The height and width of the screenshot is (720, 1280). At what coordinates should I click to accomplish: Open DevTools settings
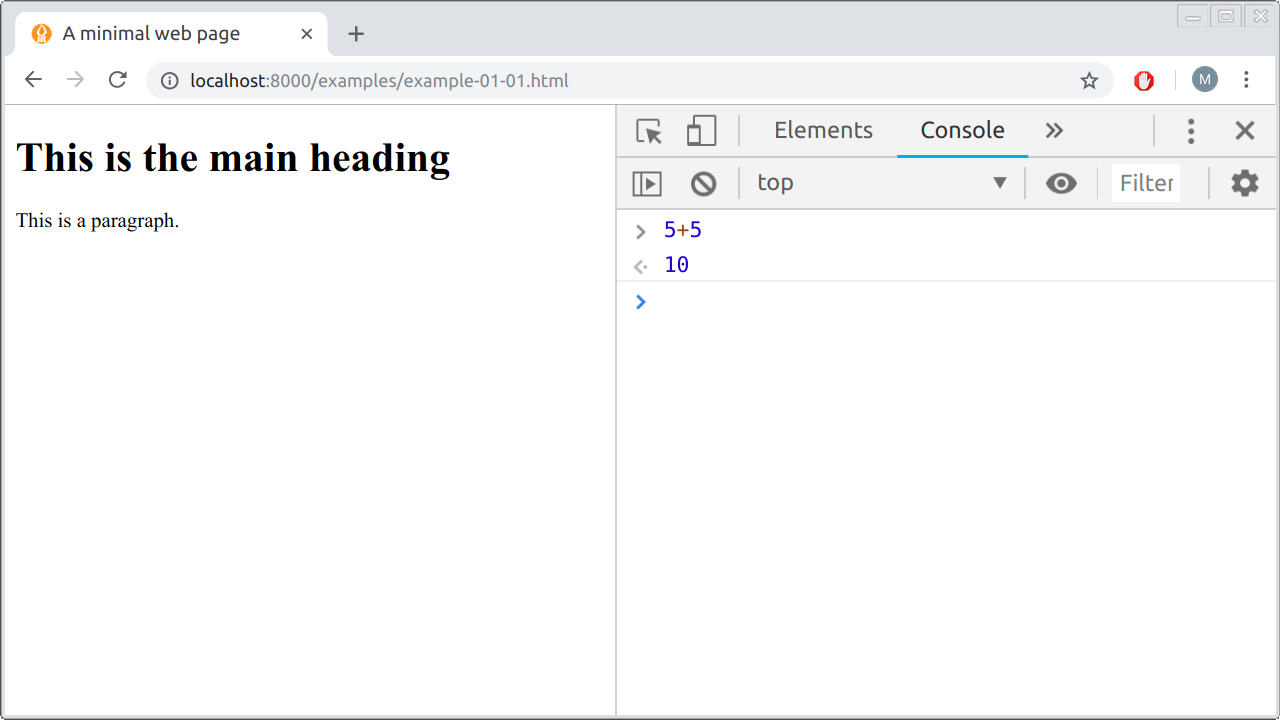pos(1244,183)
